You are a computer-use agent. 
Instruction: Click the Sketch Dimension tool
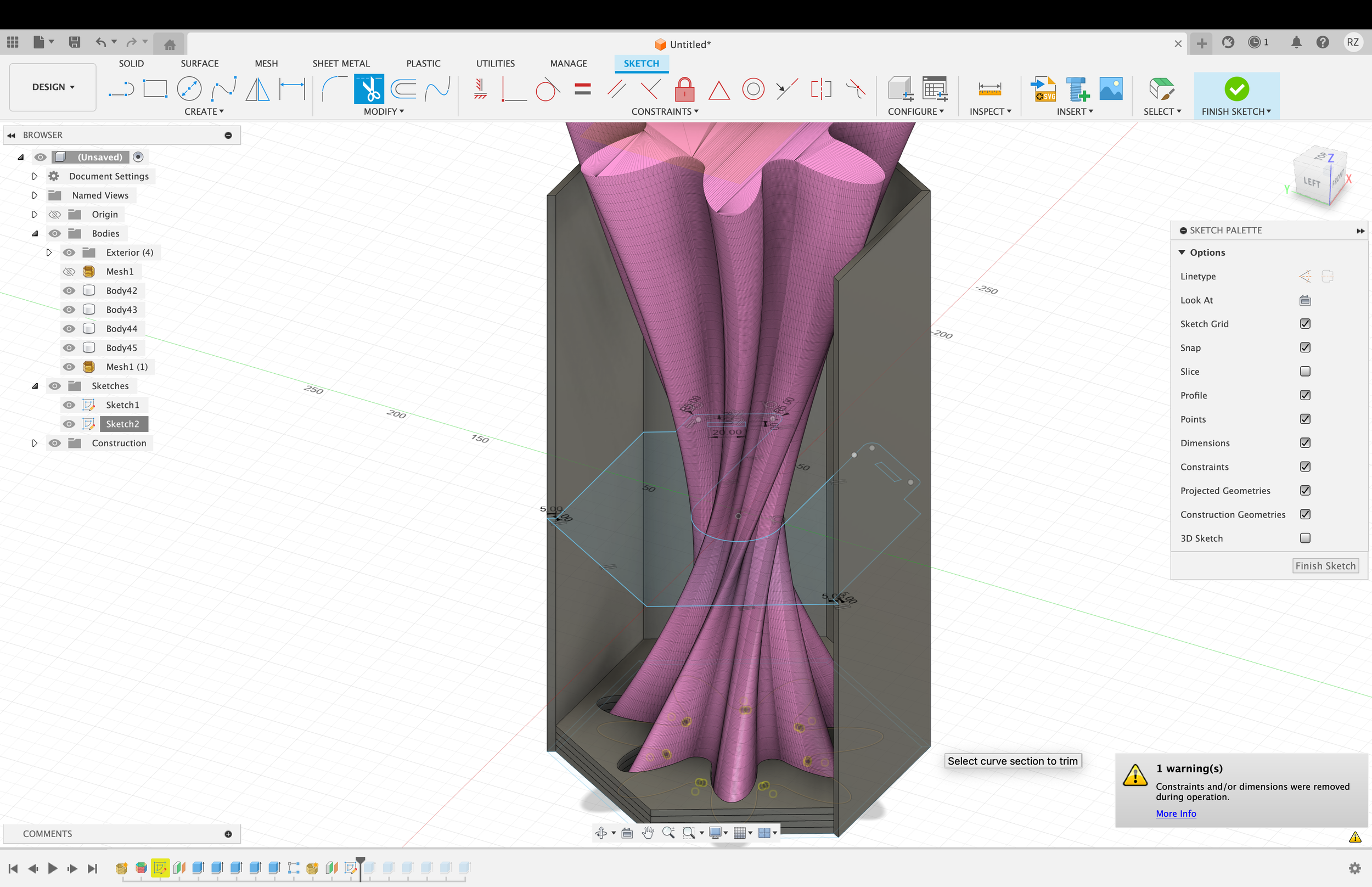pyautogui.click(x=292, y=89)
